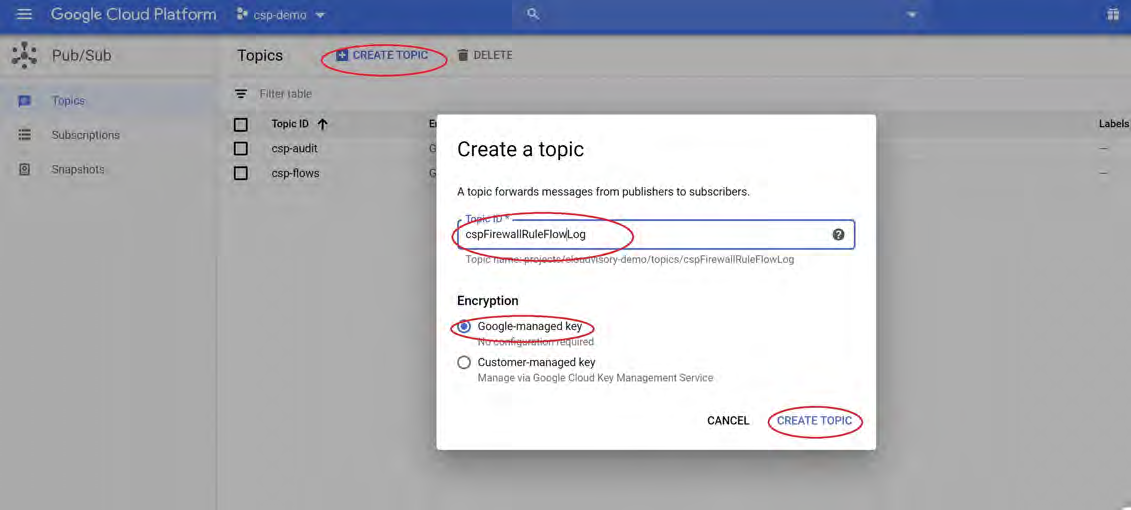1131x510 pixels.
Task: Click the toolbar CREATE TOPIC label
Action: [x=390, y=56]
